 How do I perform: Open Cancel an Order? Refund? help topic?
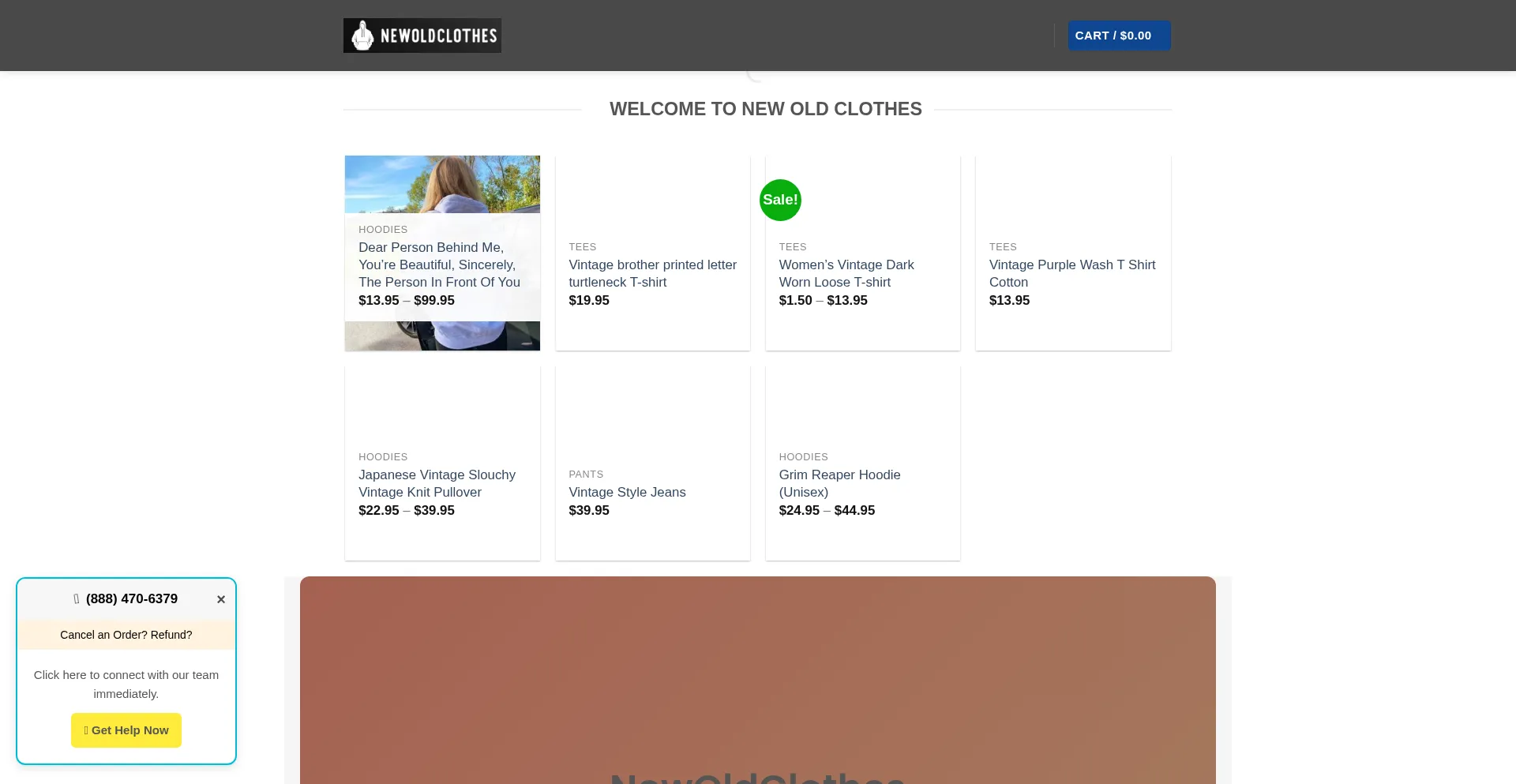coord(126,635)
